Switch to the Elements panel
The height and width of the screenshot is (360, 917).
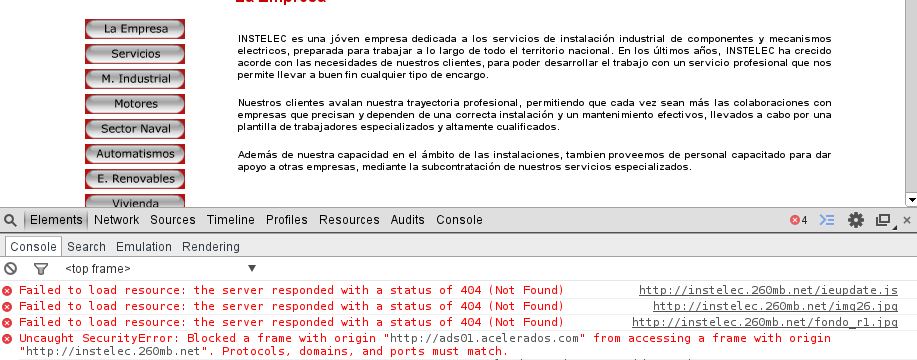tap(56, 220)
